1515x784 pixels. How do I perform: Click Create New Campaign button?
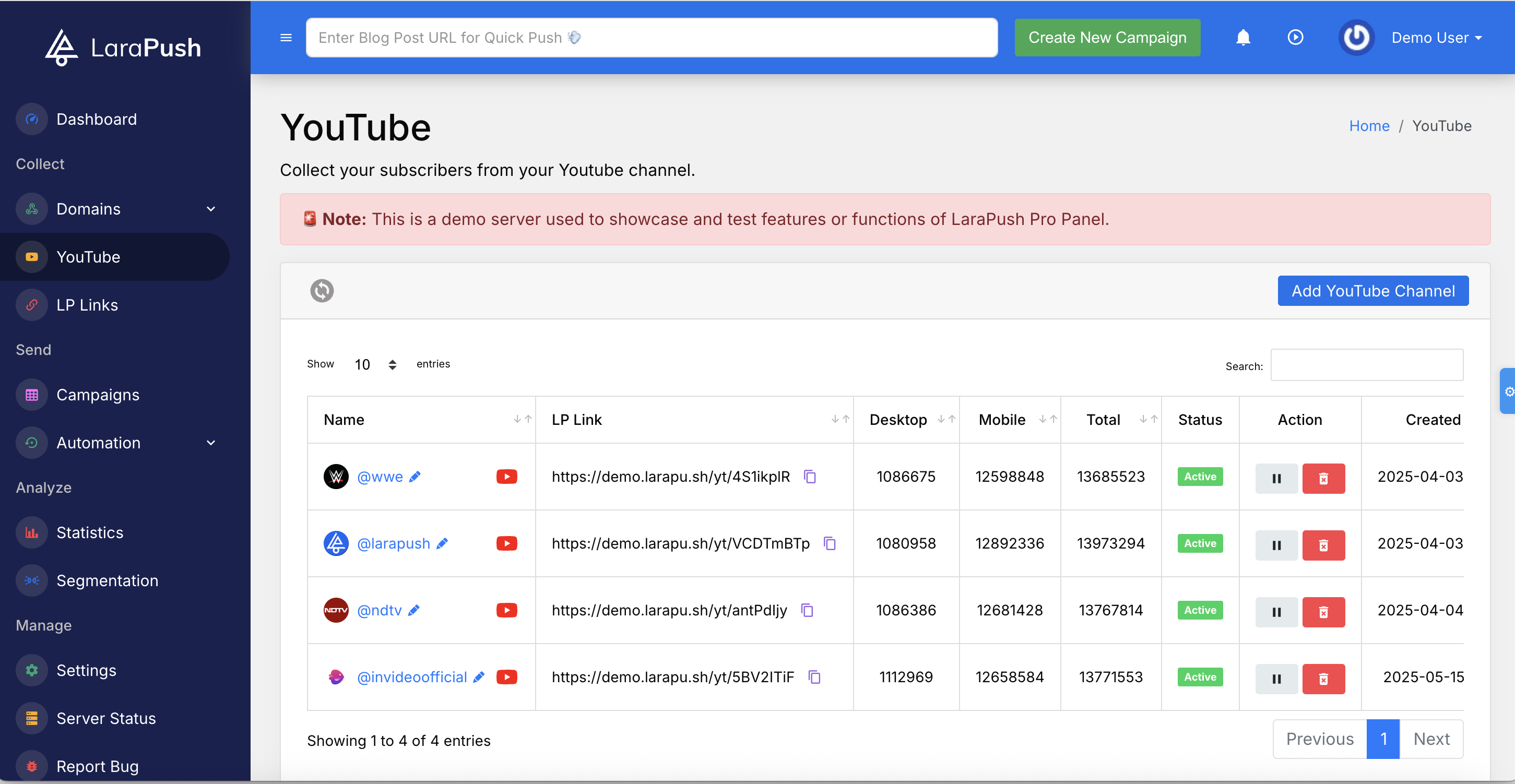click(1107, 38)
